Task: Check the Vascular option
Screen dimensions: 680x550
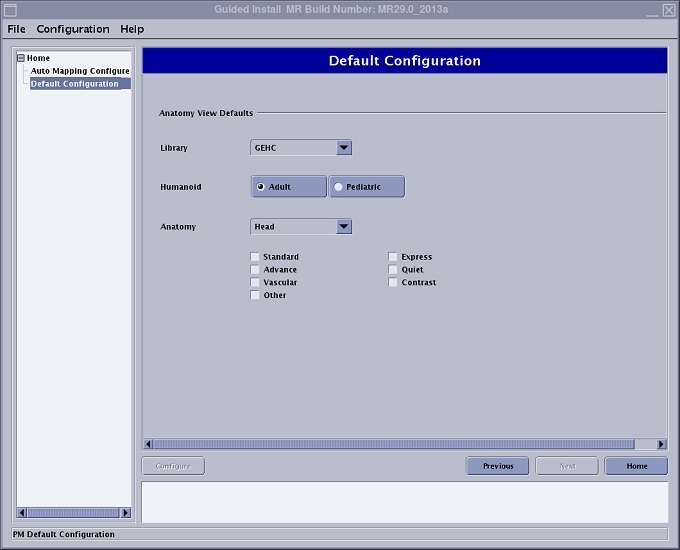Action: tap(256, 283)
